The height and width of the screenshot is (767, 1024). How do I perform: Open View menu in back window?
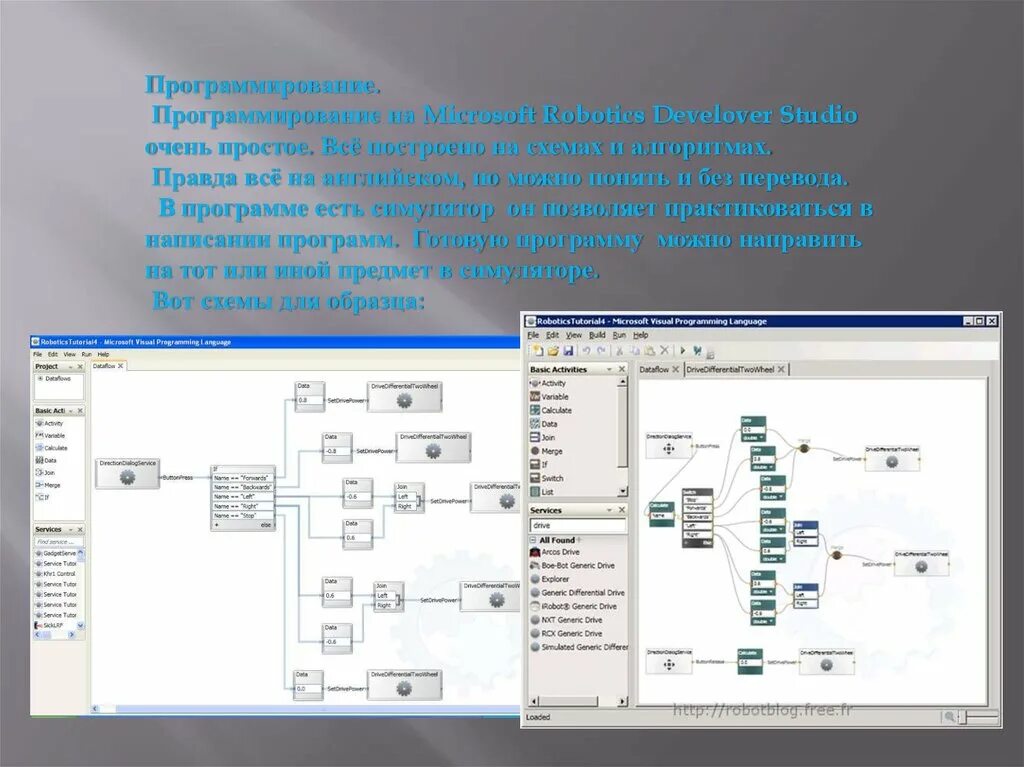pyautogui.click(x=69, y=354)
